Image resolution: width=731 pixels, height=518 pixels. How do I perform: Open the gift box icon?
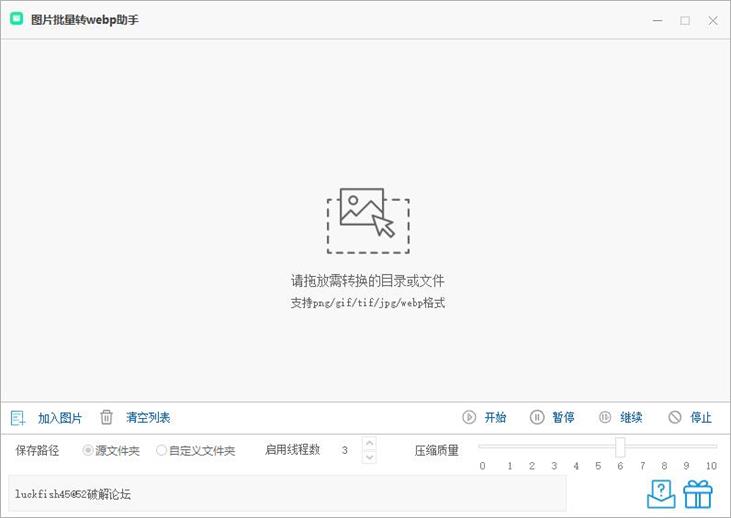[698, 494]
